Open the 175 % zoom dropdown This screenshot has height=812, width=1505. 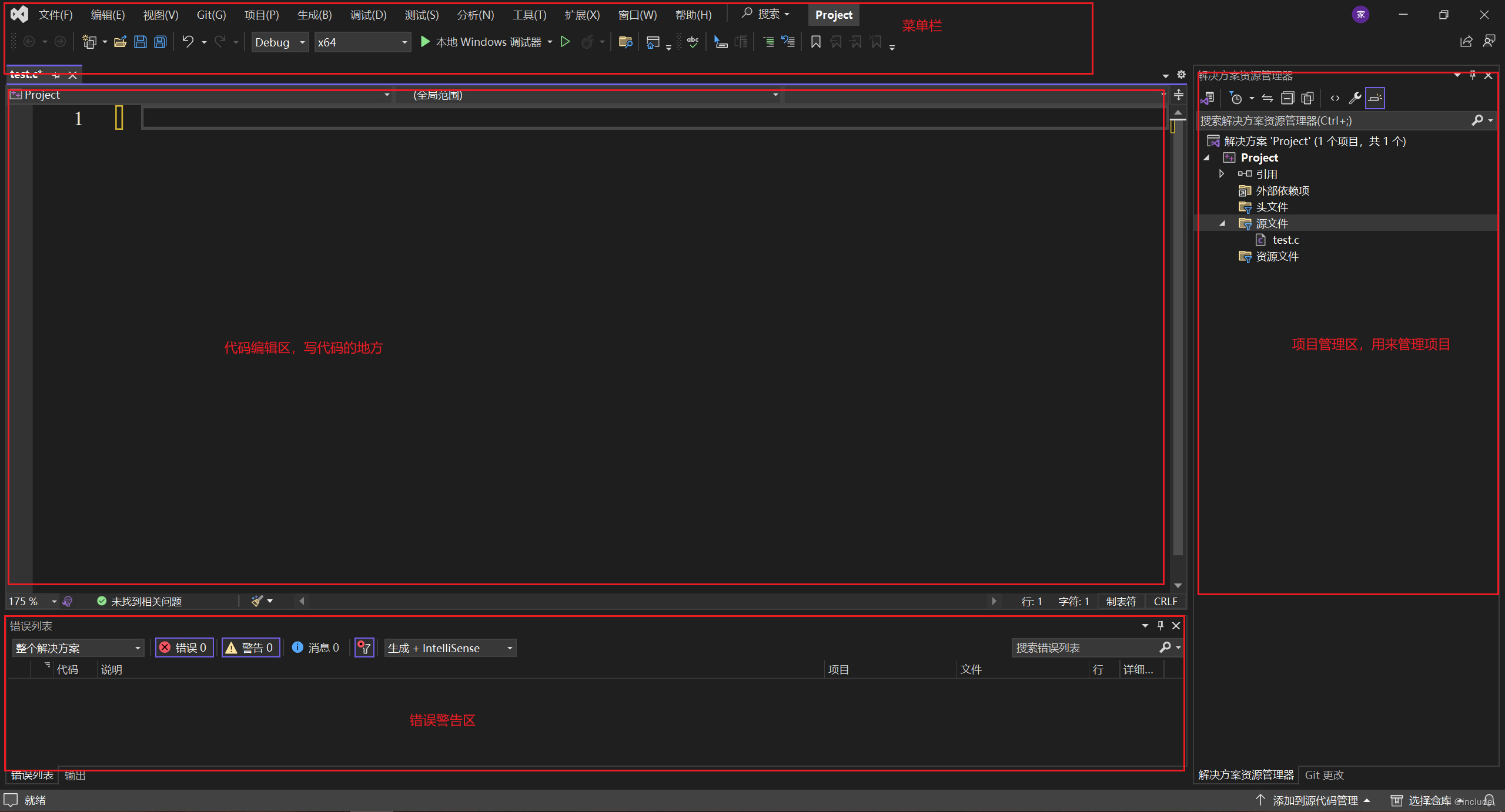click(33, 601)
